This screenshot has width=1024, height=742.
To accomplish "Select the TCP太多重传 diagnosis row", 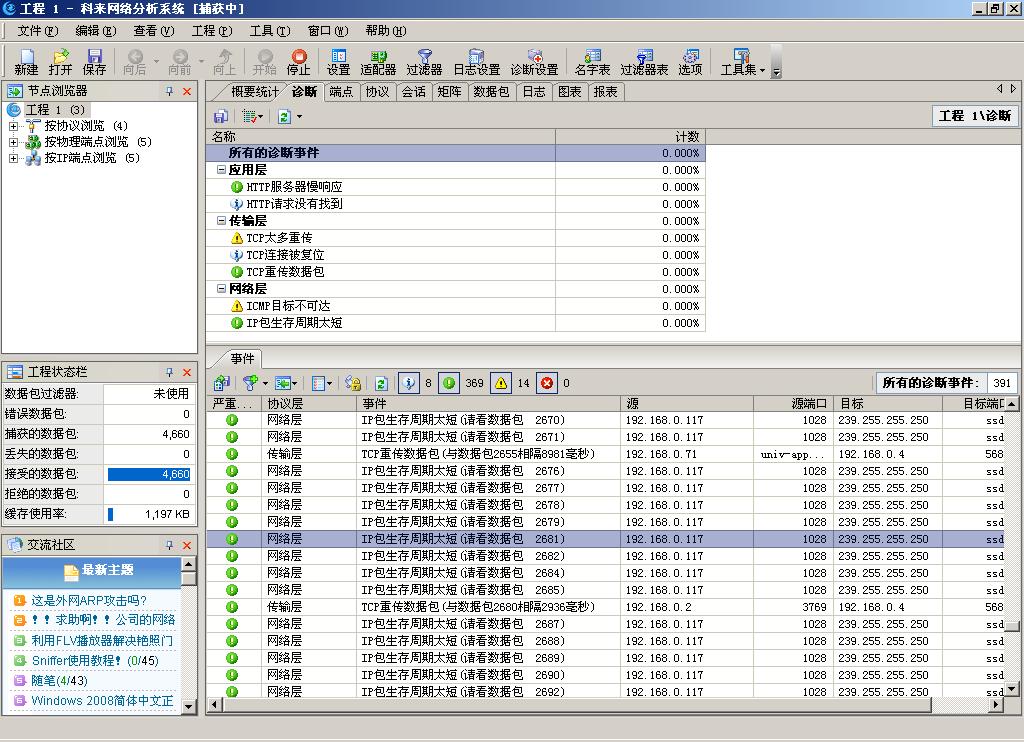I will click(x=279, y=238).
